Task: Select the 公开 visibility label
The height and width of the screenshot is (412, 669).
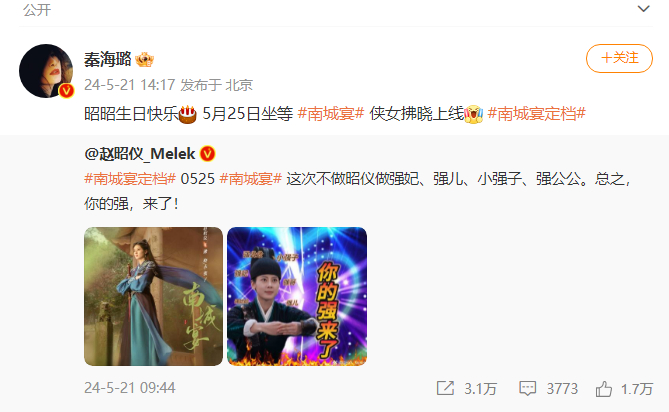Action: 37,10
